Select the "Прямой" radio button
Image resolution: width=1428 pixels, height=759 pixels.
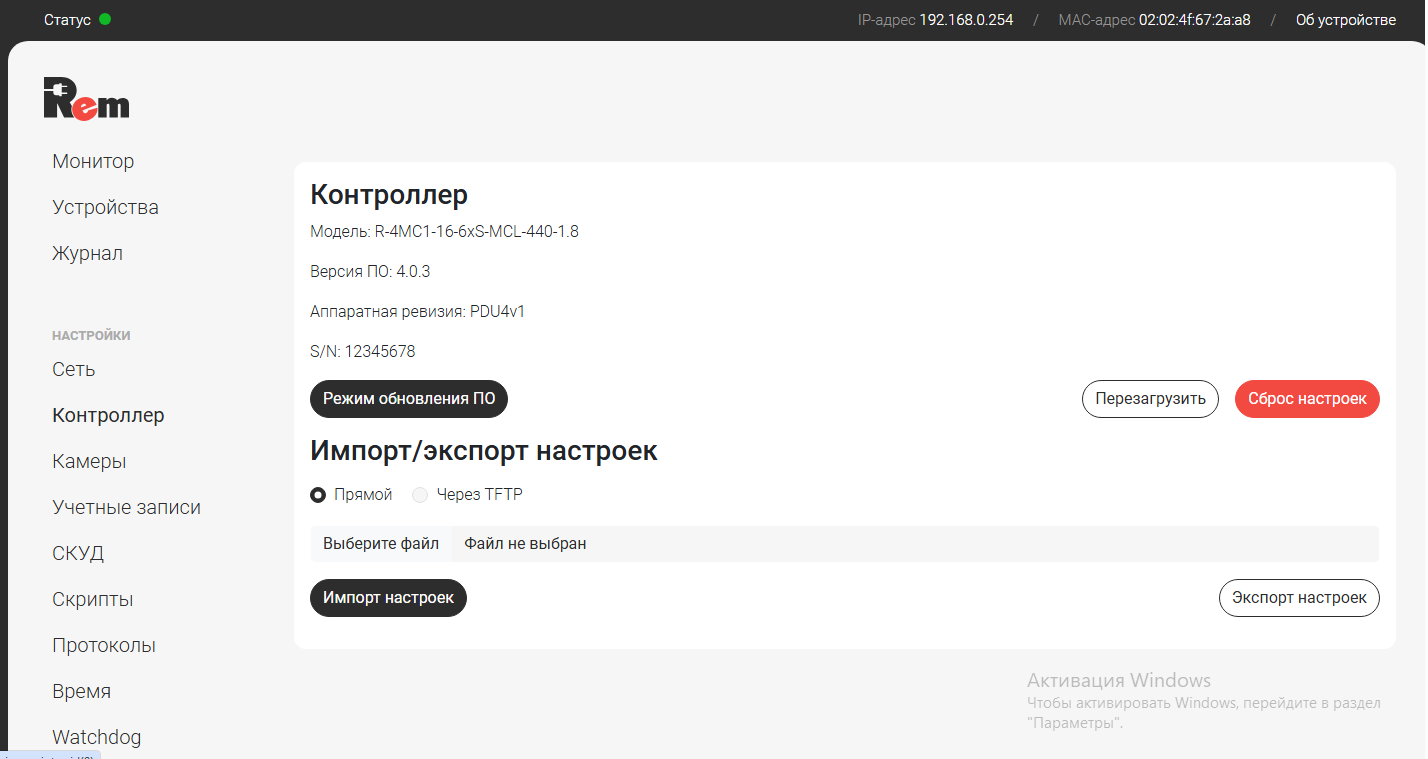click(x=318, y=494)
